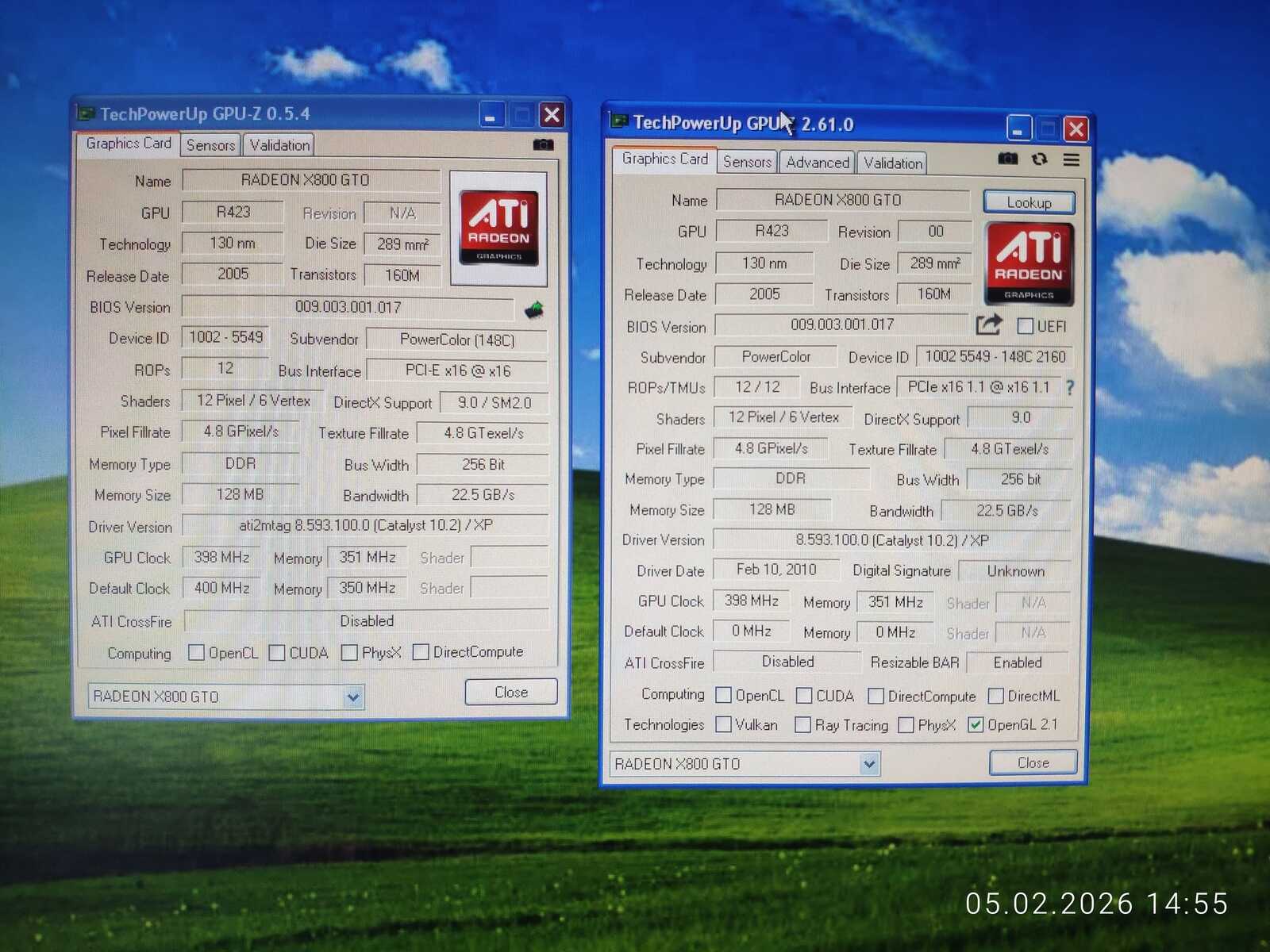This screenshot has width=1270, height=952.
Task: Toggle the DirectCompute checkbox in GPU-Z 2.61.0
Action: pyautogui.click(x=876, y=696)
